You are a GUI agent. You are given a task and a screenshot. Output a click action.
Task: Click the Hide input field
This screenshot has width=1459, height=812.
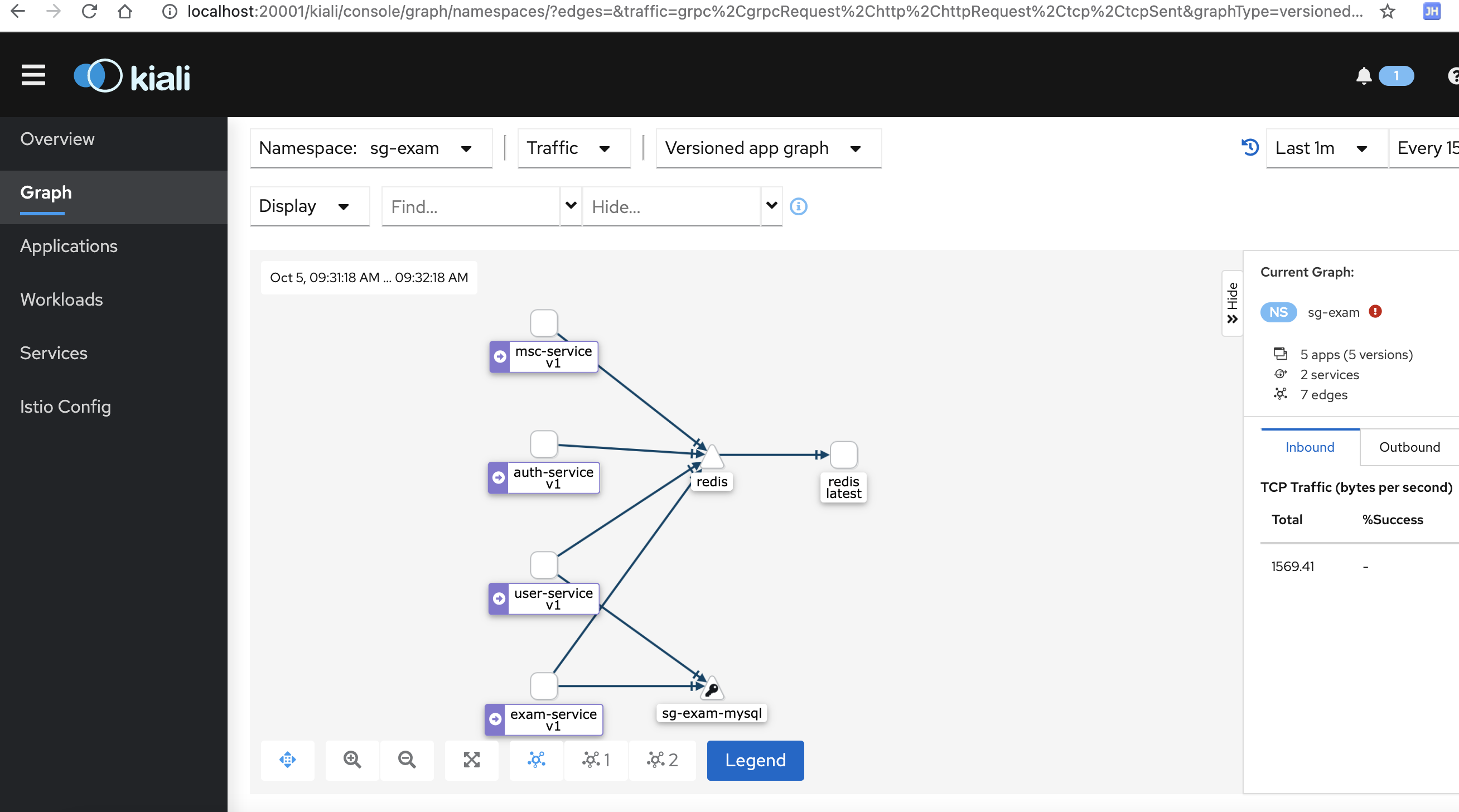(x=671, y=207)
